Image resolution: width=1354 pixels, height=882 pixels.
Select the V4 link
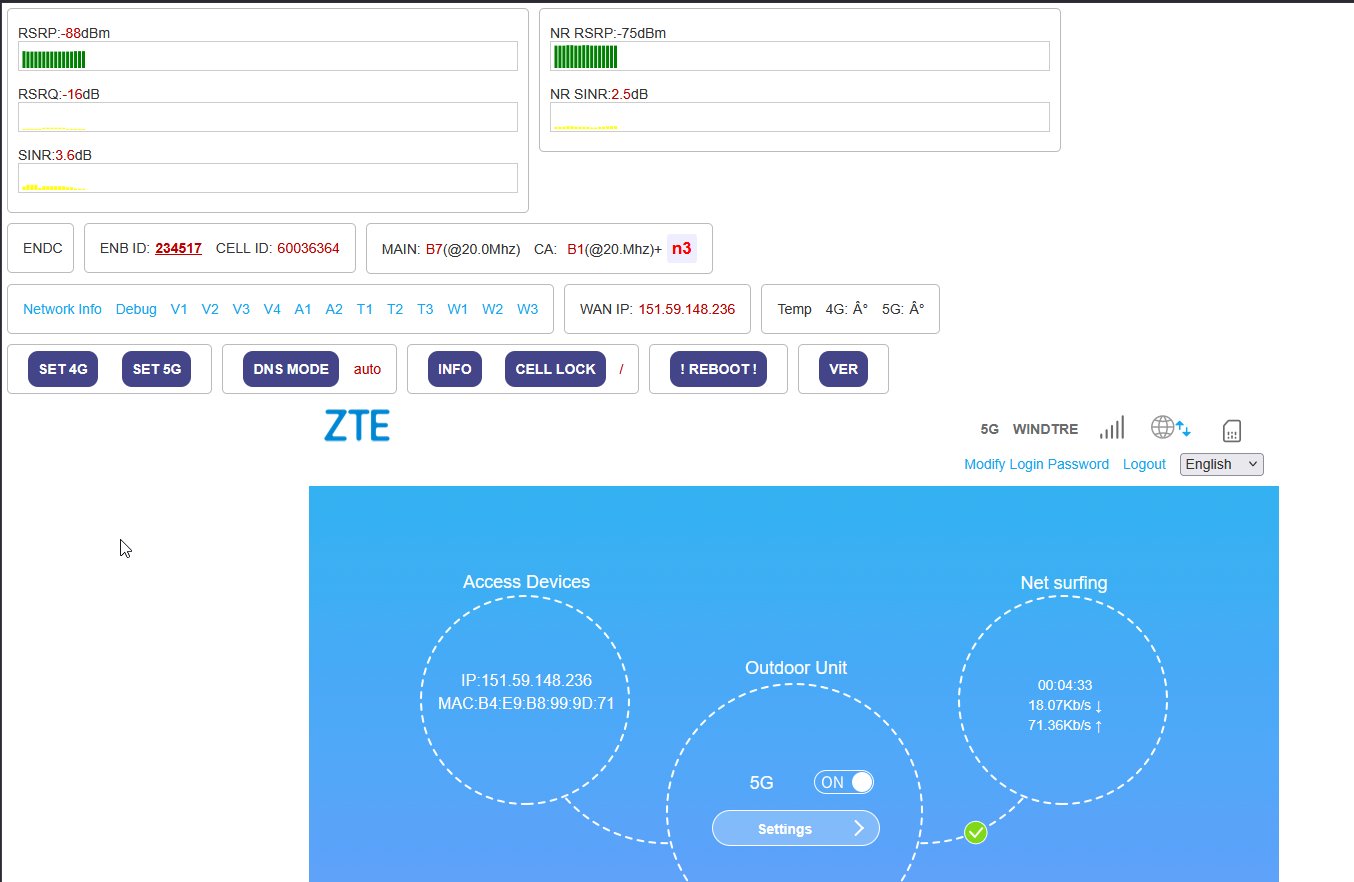[272, 309]
